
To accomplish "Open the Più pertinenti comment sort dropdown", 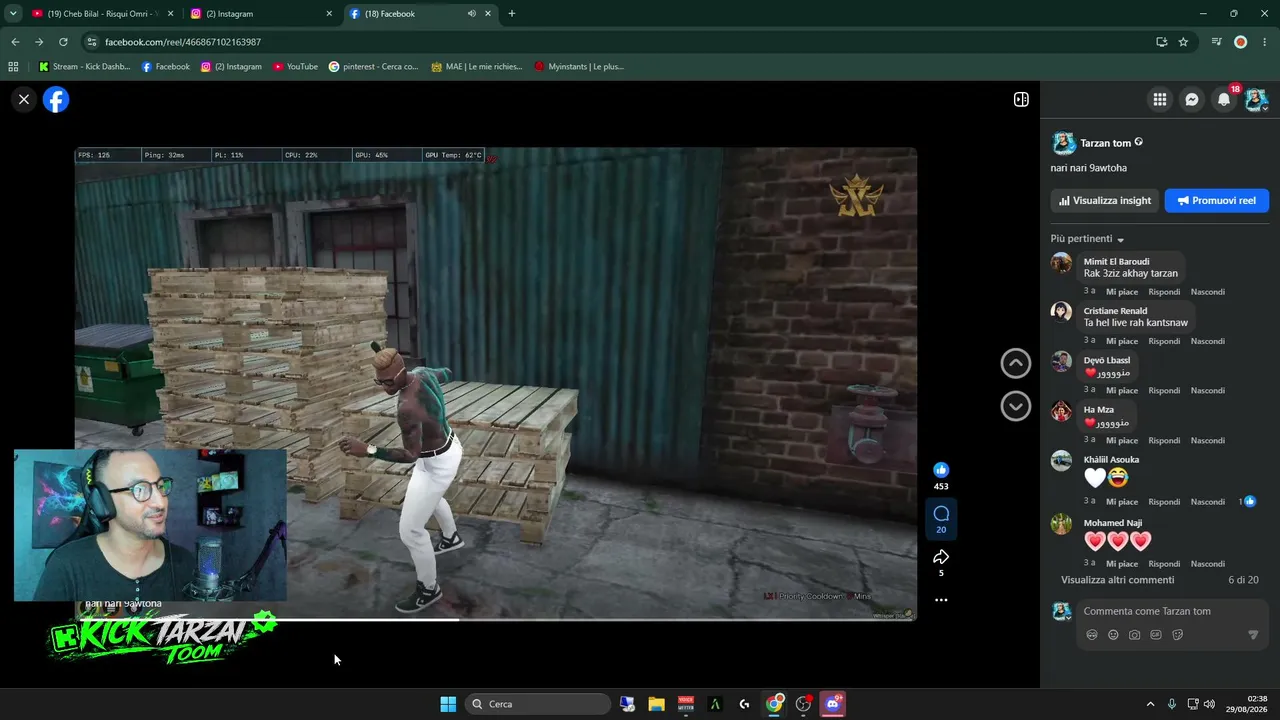I will 1088,239.
